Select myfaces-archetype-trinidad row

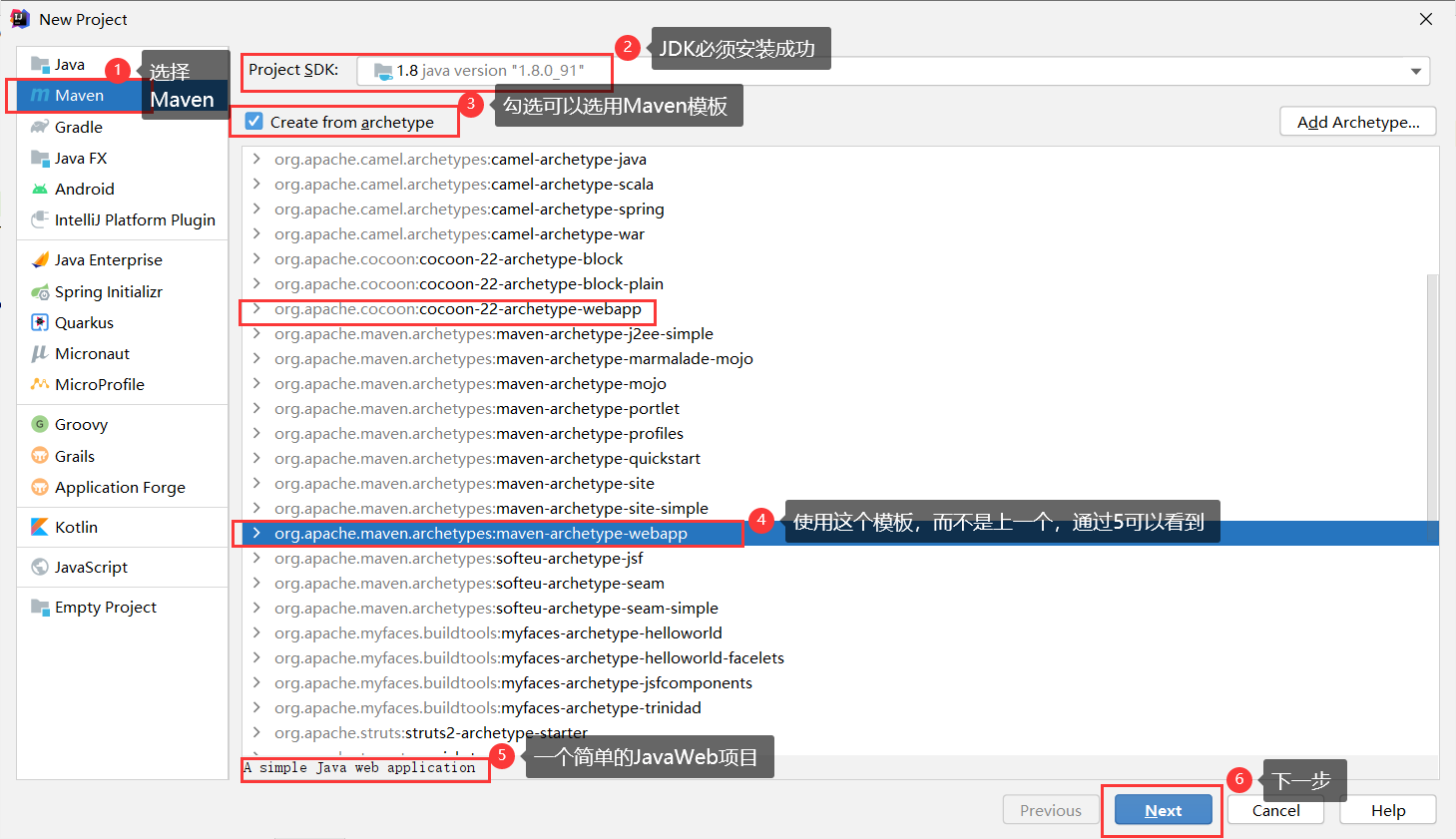click(840, 707)
